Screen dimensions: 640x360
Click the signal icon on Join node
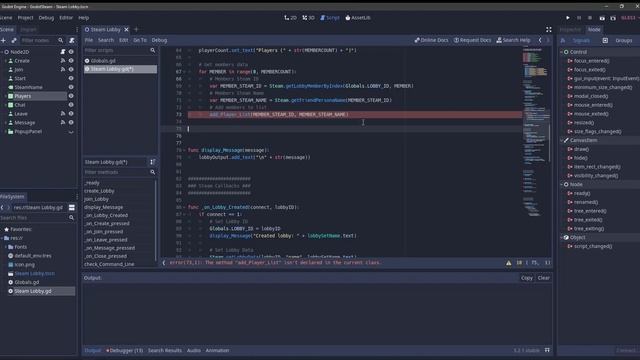63,69
